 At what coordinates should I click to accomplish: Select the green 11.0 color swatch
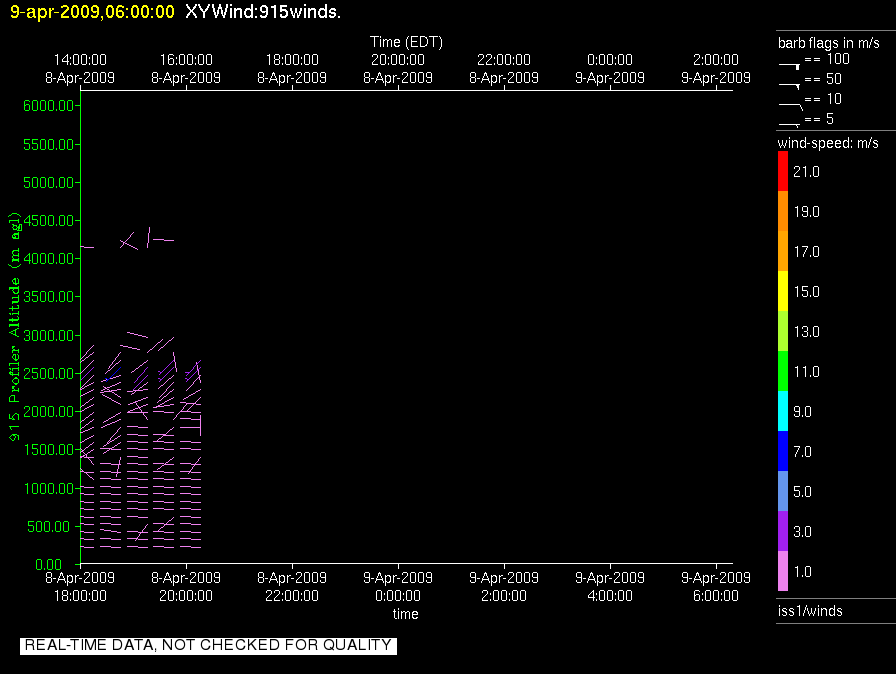point(783,371)
